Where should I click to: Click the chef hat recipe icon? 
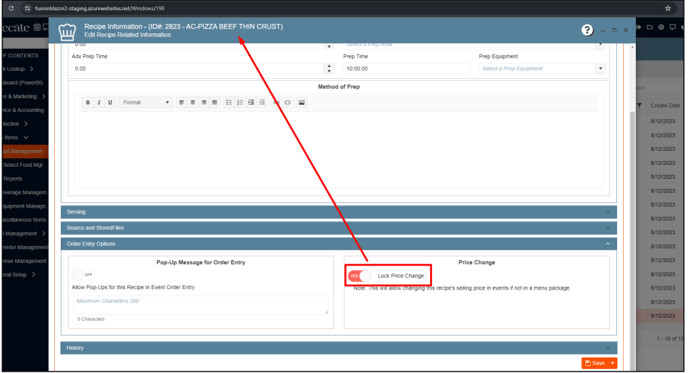click(x=67, y=32)
